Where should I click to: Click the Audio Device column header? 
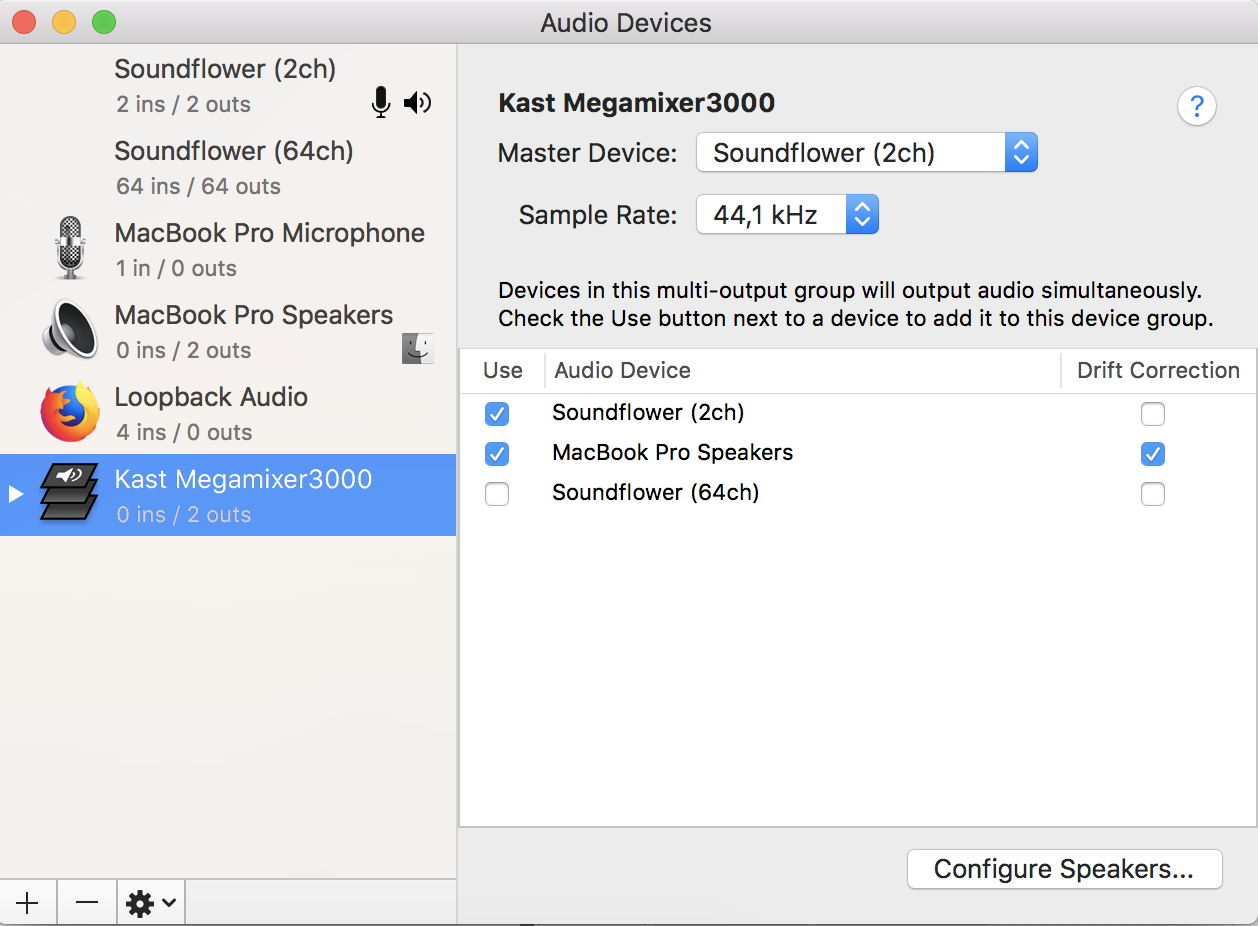pos(622,371)
